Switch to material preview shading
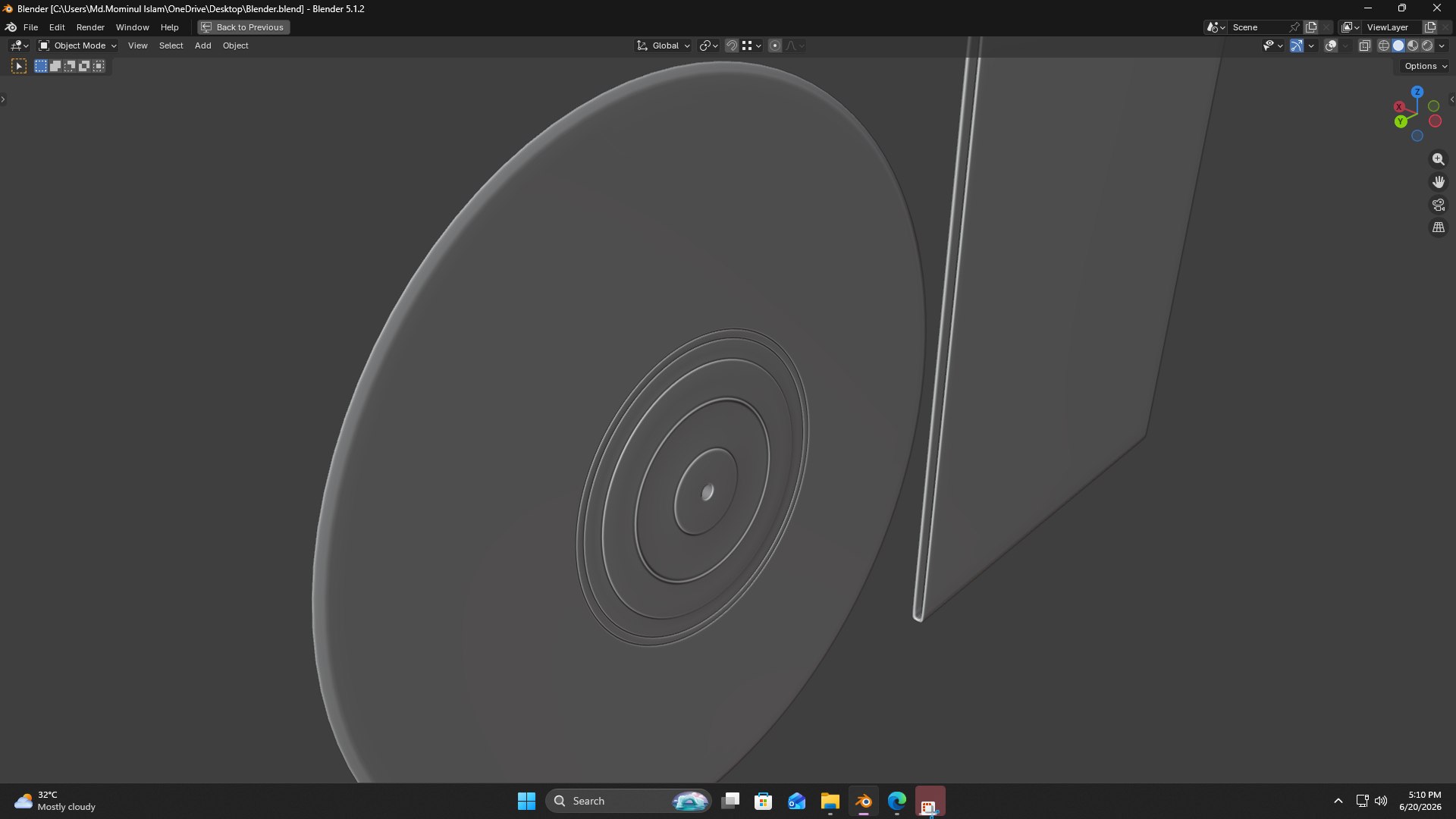The image size is (1456, 819). [1413, 45]
